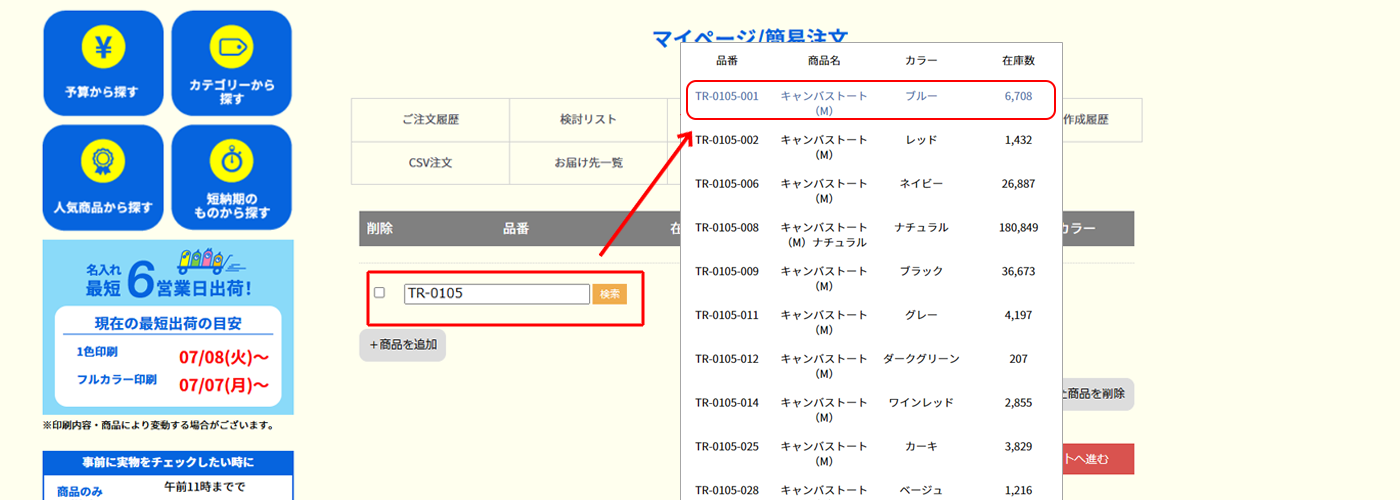This screenshot has width=1400, height=500.
Task: Open the 短納期のものから探す stopwatch icon tile
Action: click(x=231, y=178)
